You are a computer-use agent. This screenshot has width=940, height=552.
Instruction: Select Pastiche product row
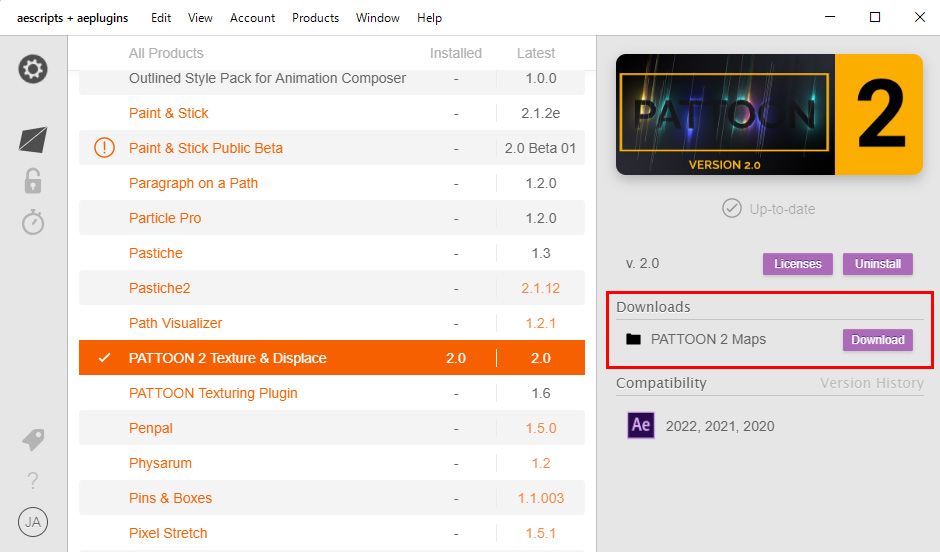332,253
